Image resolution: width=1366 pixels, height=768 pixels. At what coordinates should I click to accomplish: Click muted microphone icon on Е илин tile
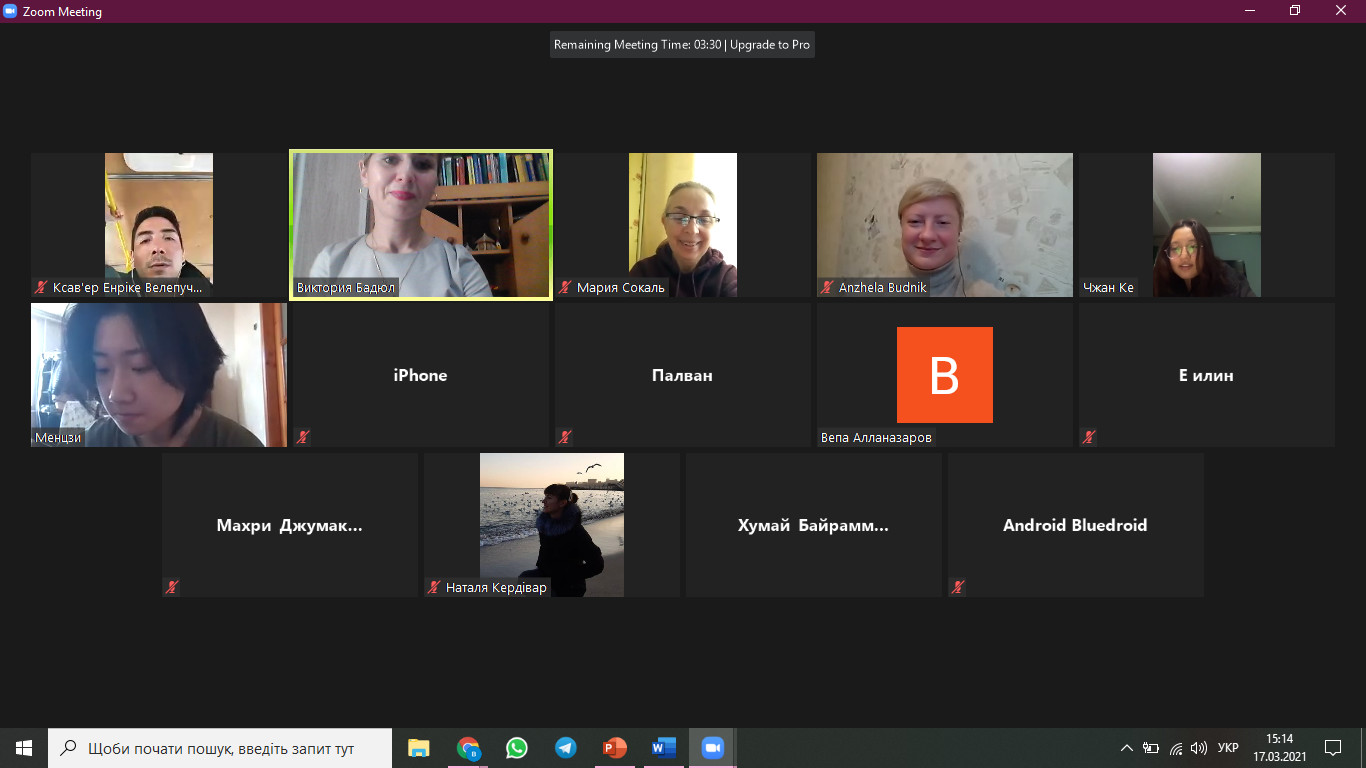tap(1089, 437)
